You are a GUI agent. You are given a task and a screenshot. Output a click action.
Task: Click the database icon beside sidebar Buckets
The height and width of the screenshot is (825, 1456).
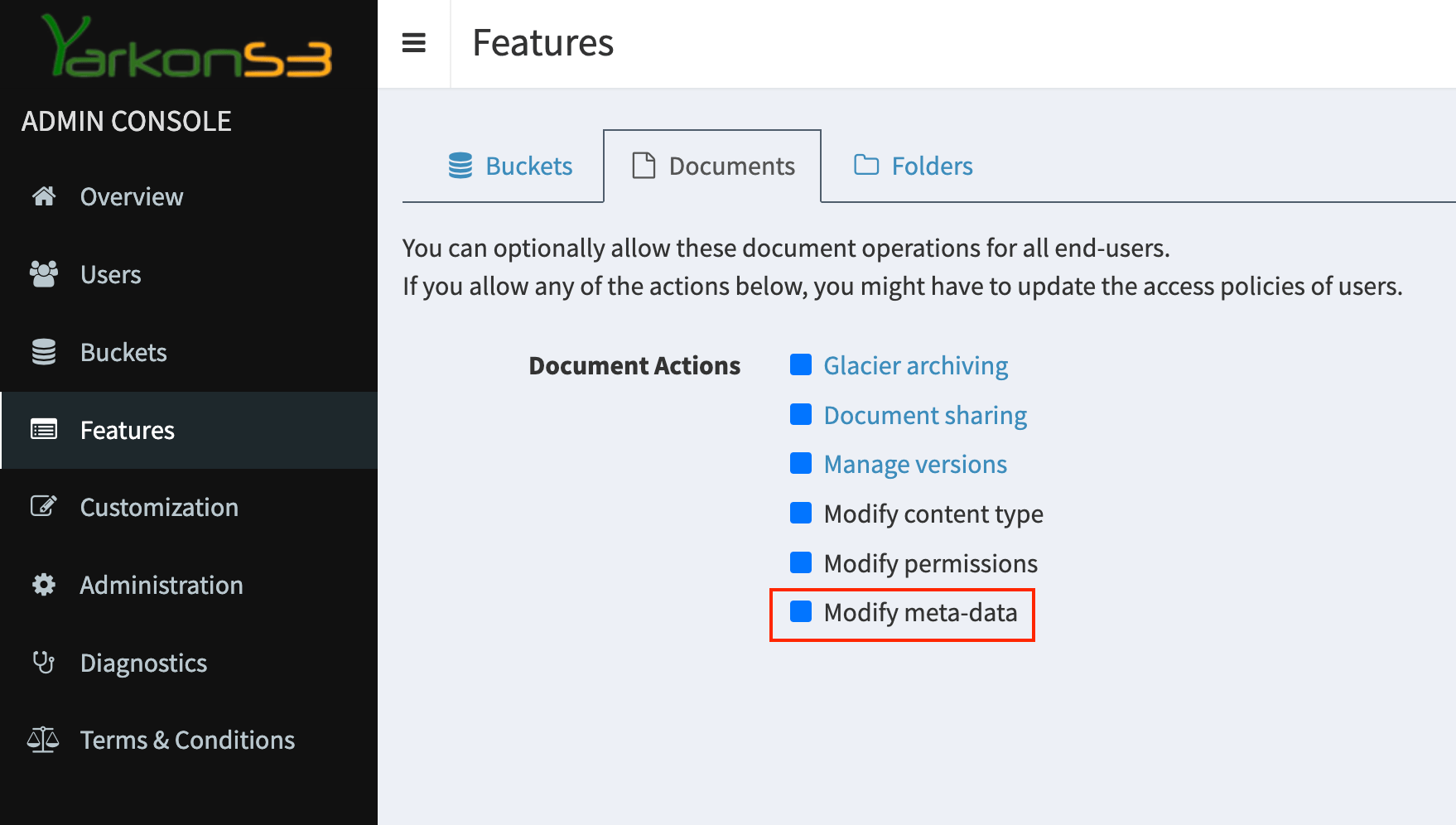pyautogui.click(x=44, y=352)
